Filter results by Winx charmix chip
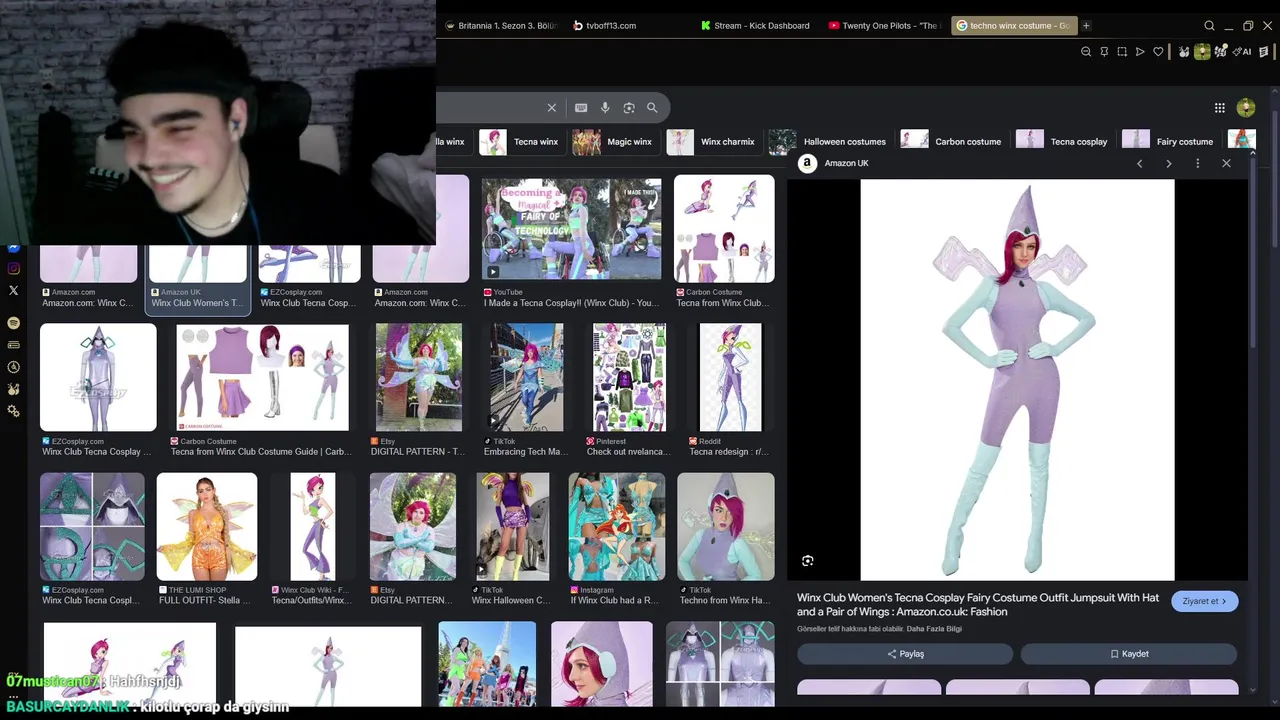 click(x=712, y=141)
